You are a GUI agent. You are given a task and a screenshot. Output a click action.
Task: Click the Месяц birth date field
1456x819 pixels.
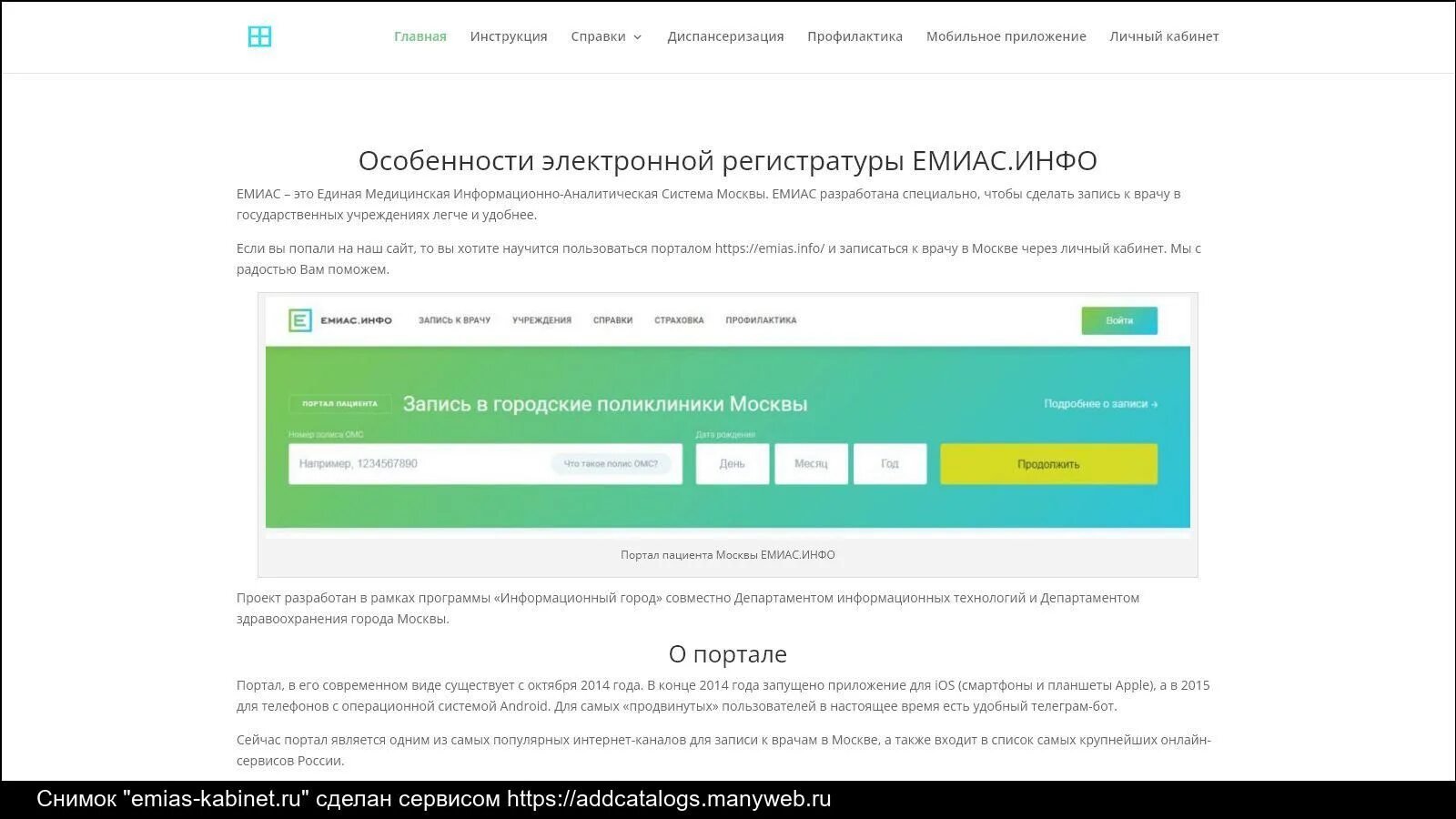click(x=811, y=464)
